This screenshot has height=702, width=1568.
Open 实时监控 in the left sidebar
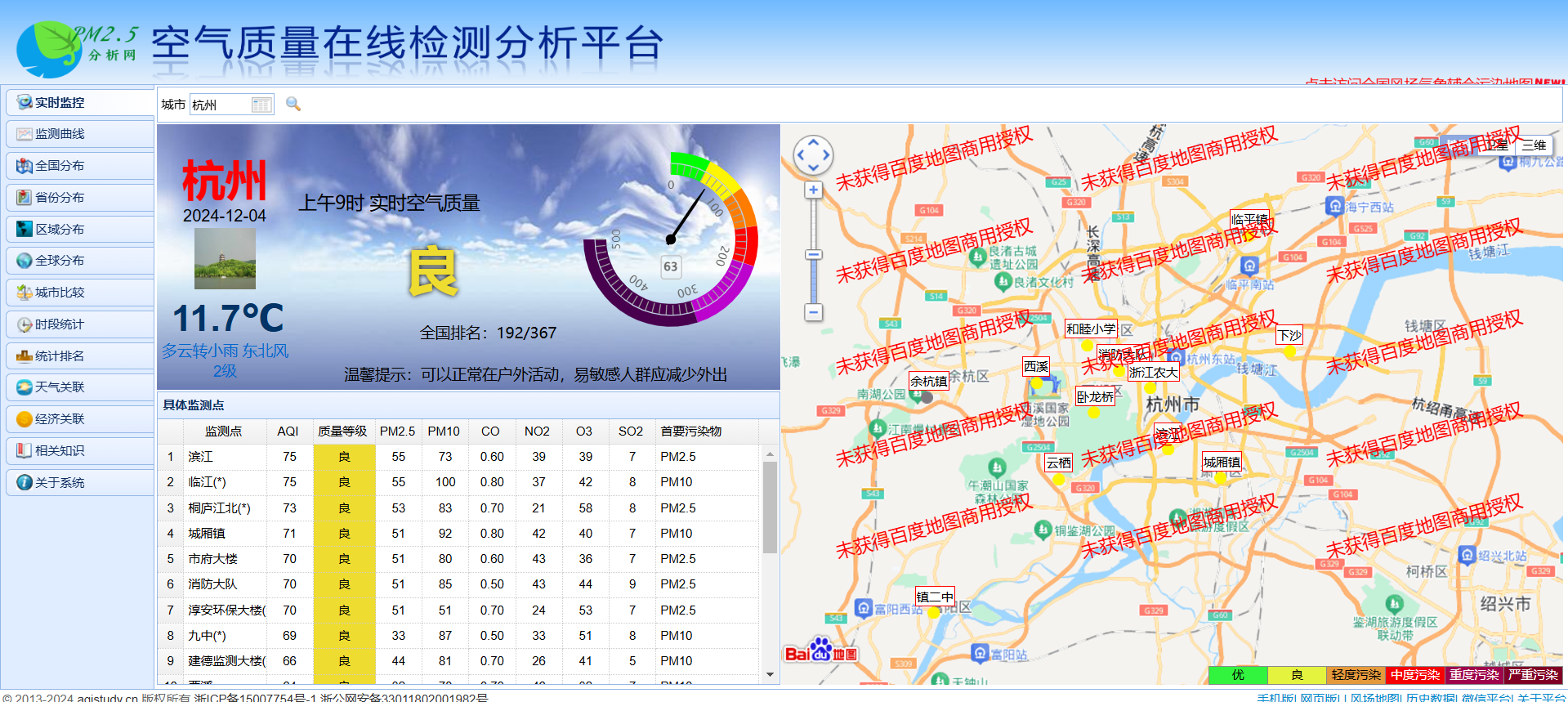tap(79, 102)
